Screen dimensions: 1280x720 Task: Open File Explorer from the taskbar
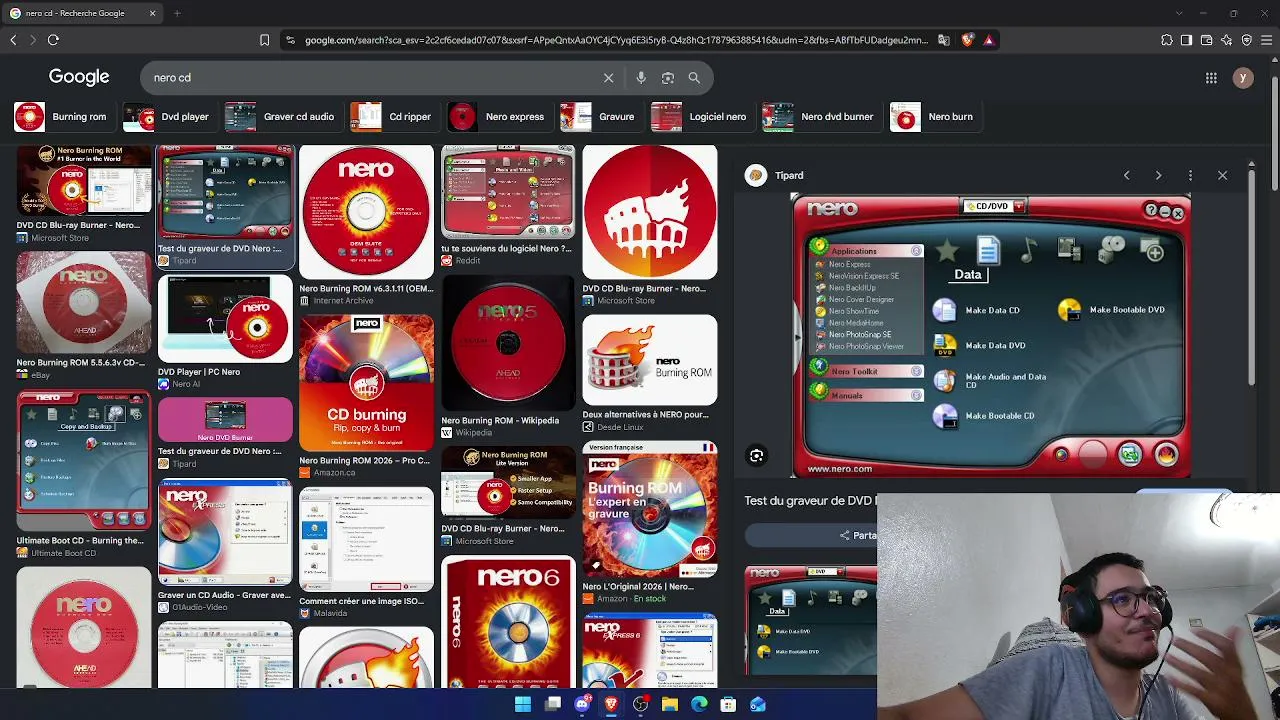pos(670,704)
